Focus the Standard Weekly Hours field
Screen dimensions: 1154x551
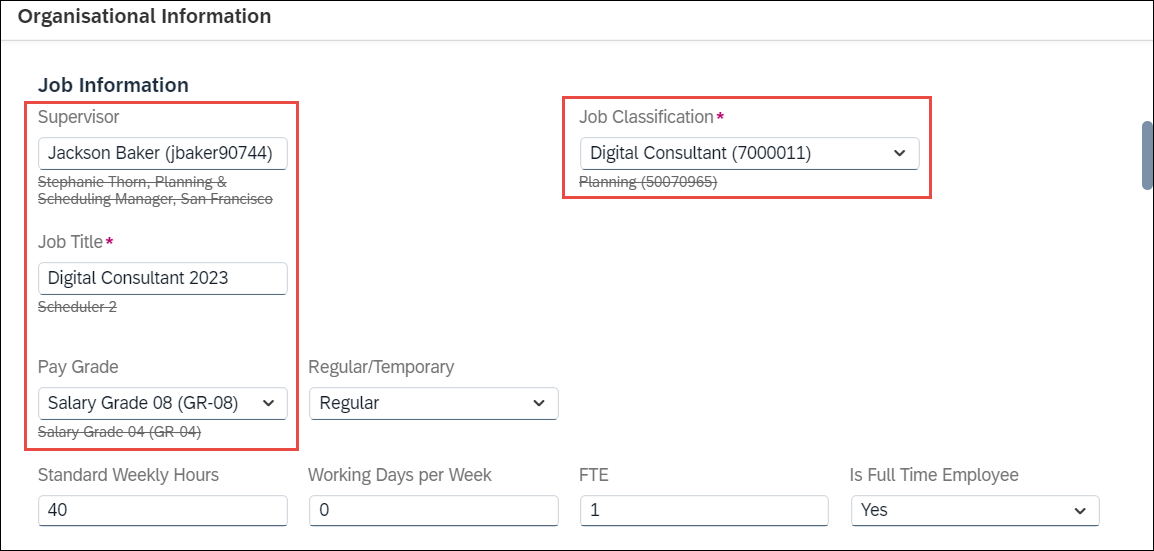pos(162,510)
